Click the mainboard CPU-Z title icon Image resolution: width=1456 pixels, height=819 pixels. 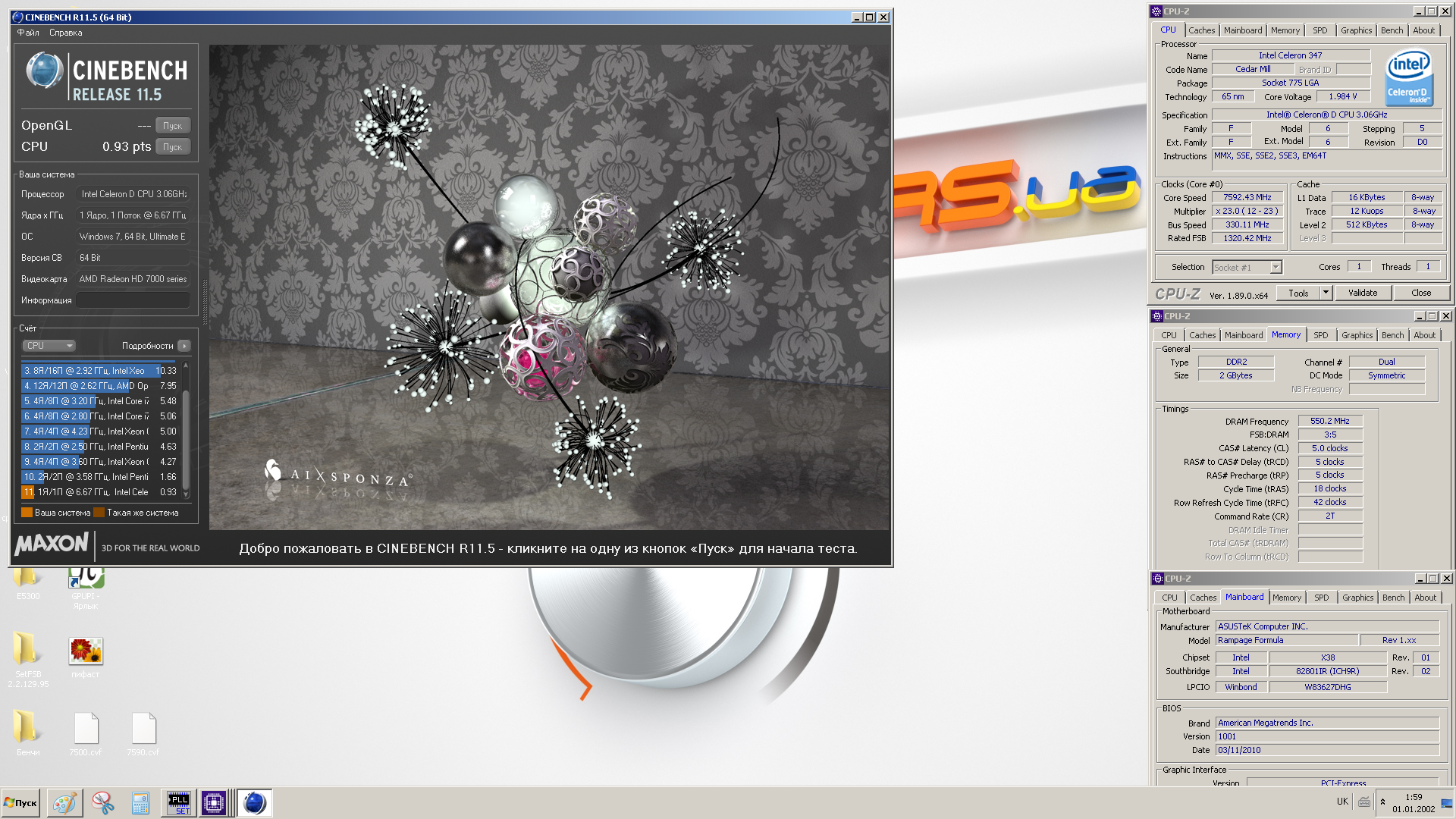point(1158,579)
